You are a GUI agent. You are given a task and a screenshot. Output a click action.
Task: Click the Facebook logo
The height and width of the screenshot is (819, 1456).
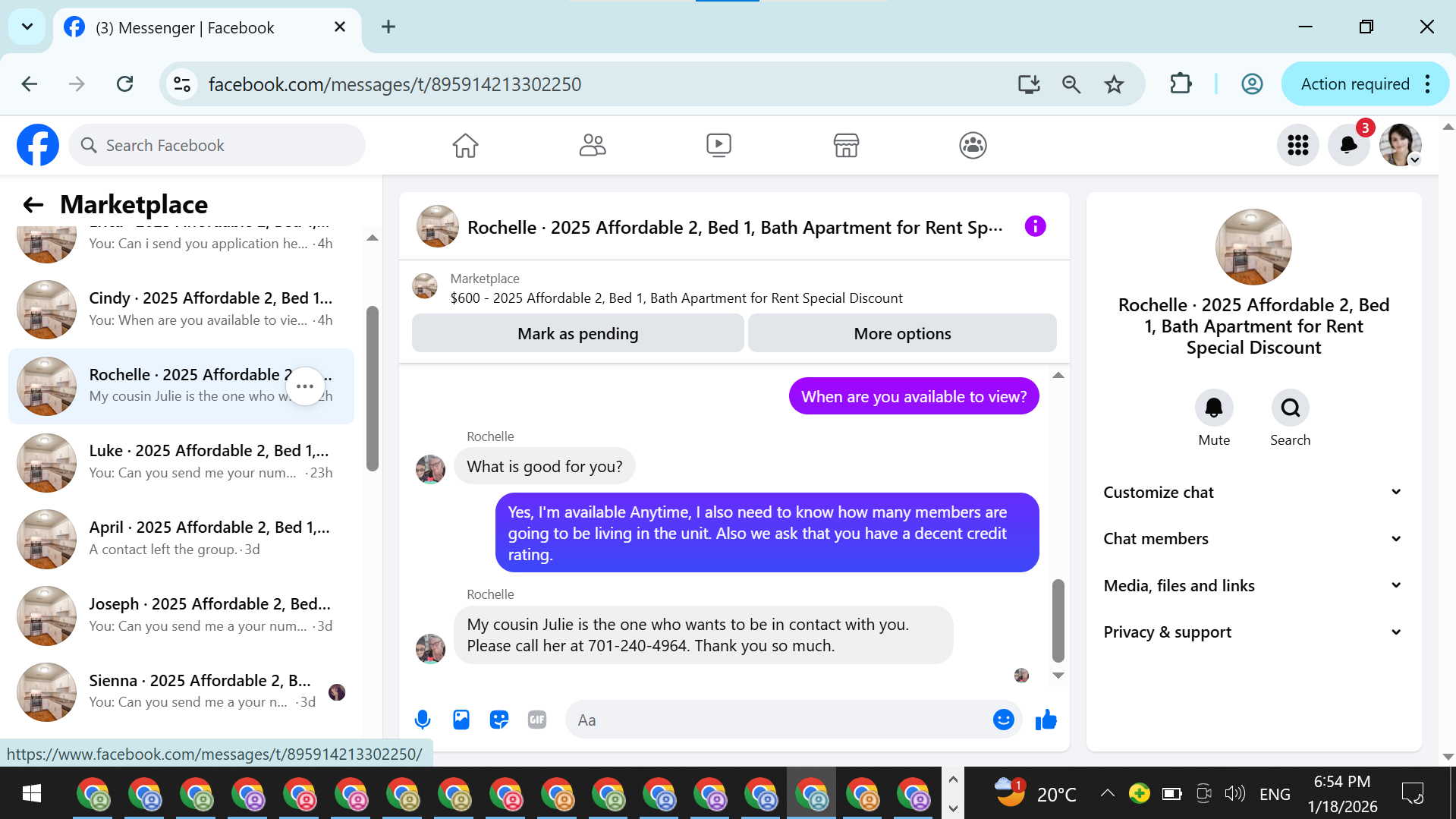pos(38,145)
